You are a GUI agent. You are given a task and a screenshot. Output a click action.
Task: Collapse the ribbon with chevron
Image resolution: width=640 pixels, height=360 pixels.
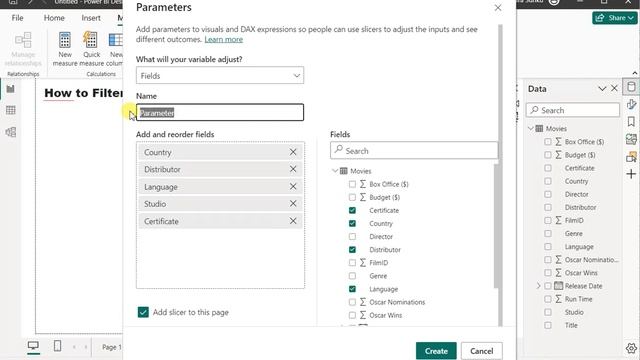pyautogui.click(x=635, y=73)
